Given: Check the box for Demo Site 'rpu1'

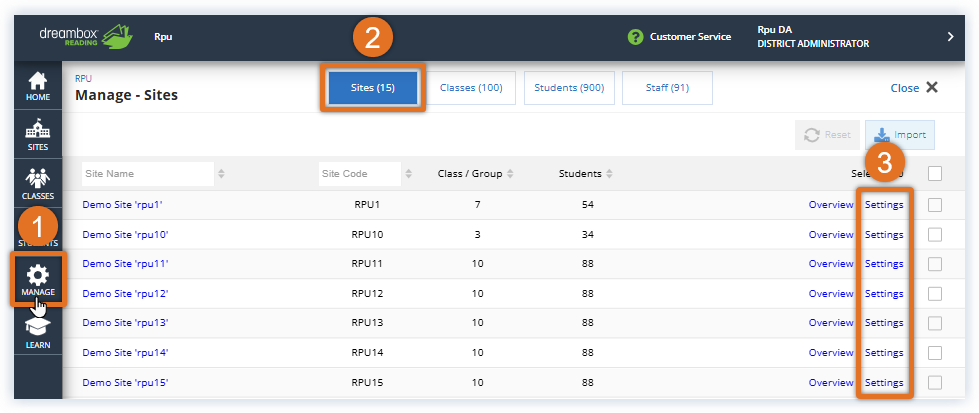Looking at the screenshot, I should pos(935,205).
